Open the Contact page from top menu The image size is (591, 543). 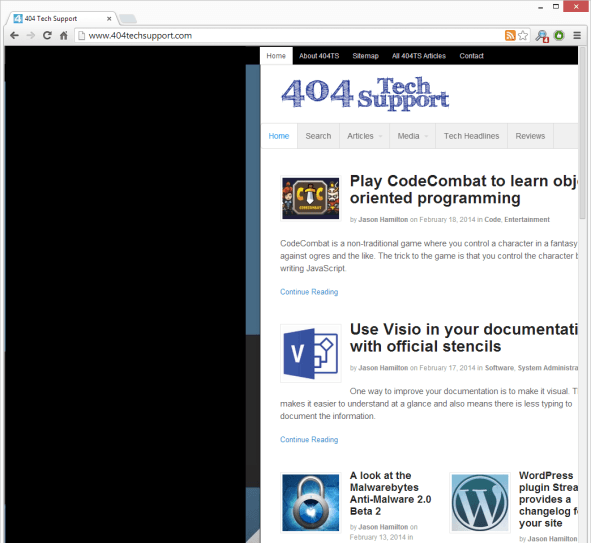(471, 56)
